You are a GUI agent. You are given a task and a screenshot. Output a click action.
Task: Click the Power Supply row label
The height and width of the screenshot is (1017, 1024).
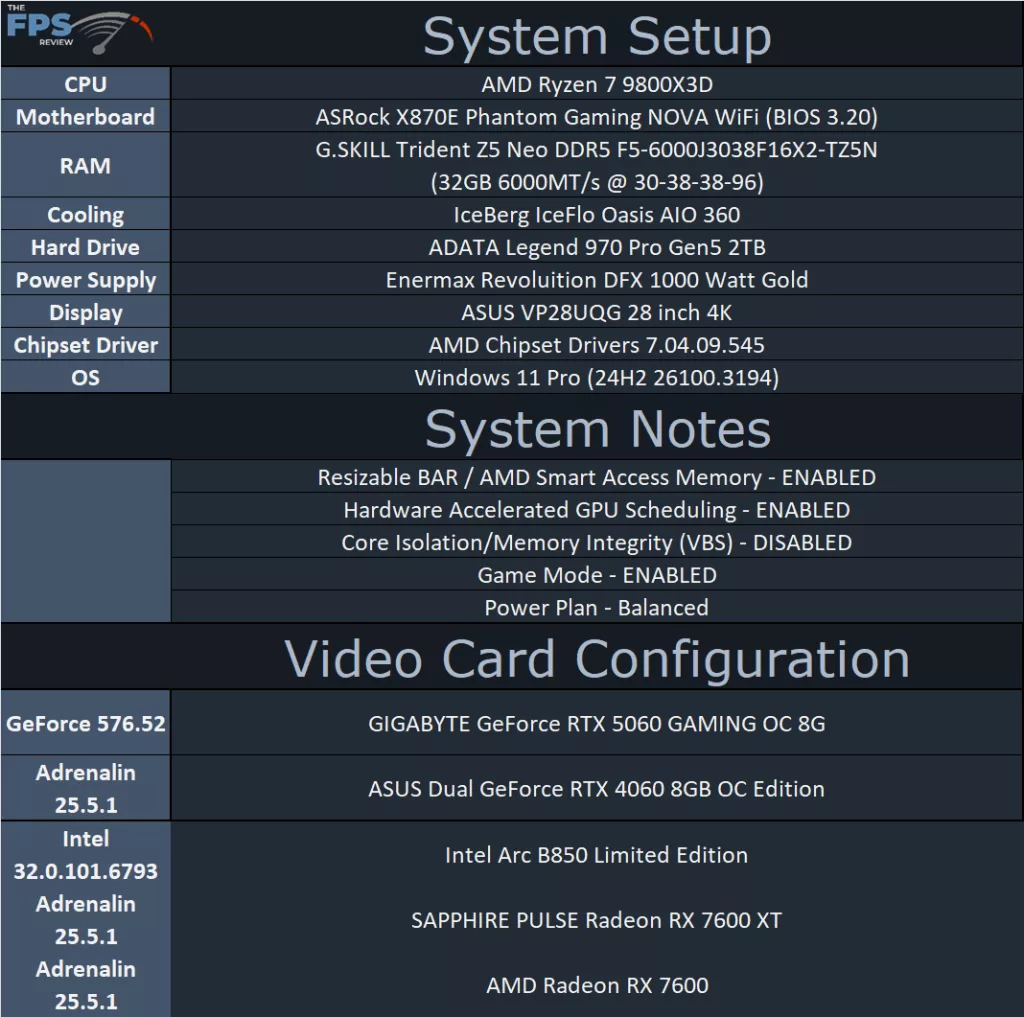86,280
